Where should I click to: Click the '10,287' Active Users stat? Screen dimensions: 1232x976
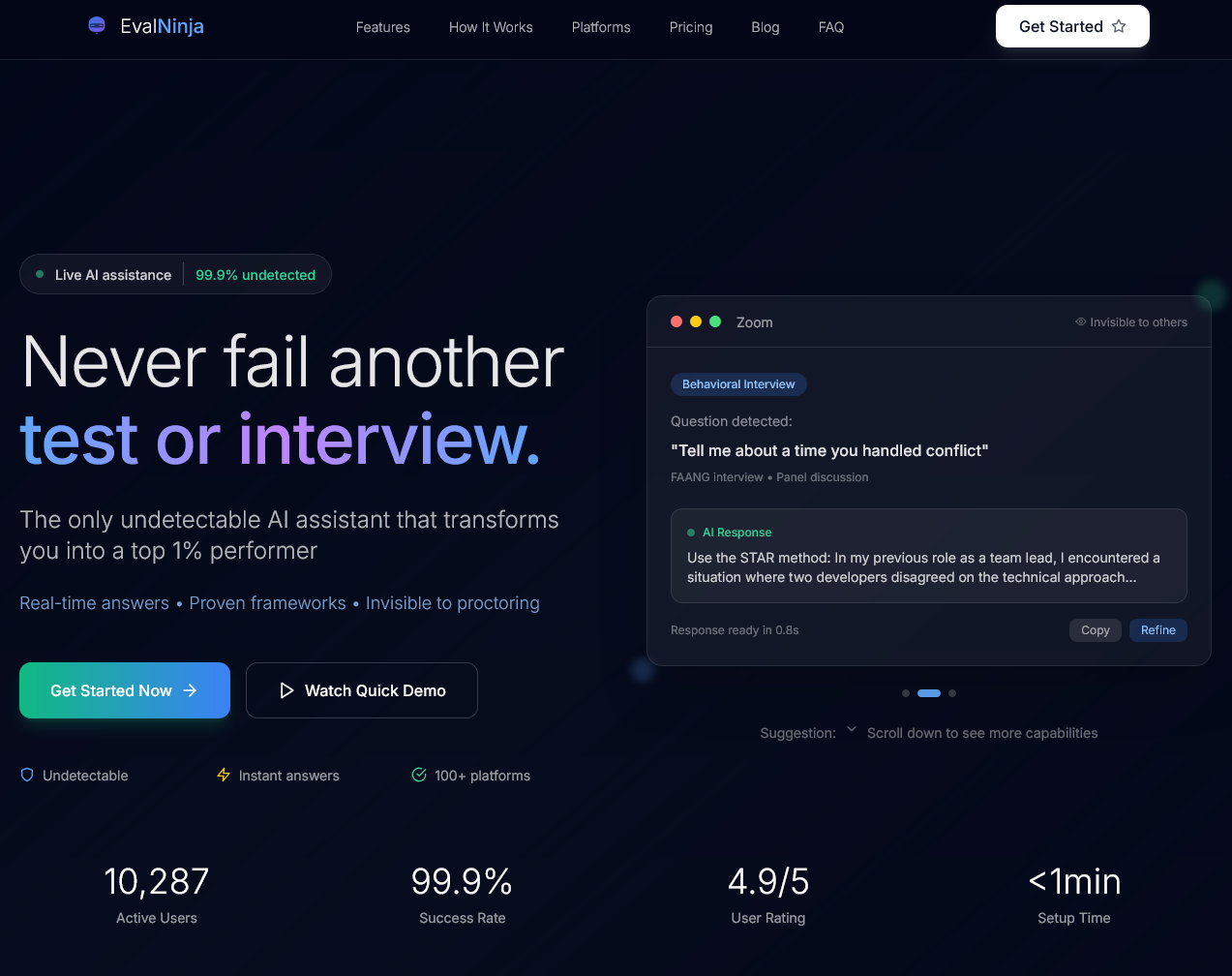(157, 881)
